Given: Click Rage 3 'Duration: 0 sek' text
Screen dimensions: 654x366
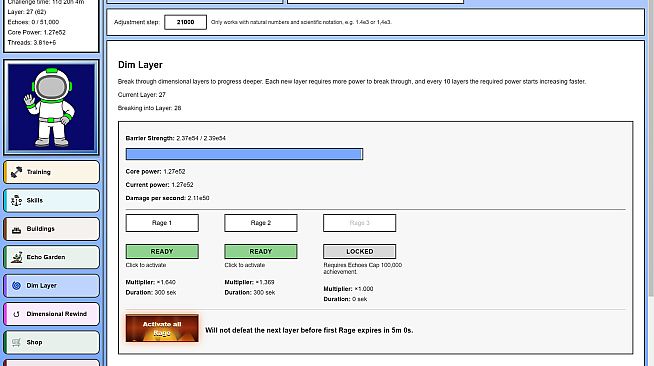Looking at the screenshot, I should click(x=345, y=299).
